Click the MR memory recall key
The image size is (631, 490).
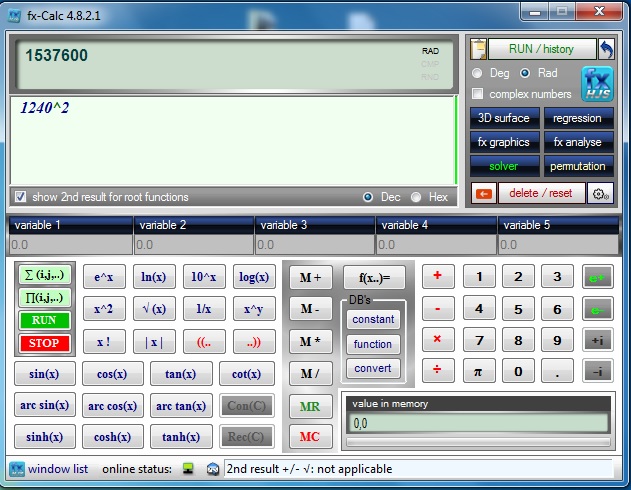tap(311, 406)
